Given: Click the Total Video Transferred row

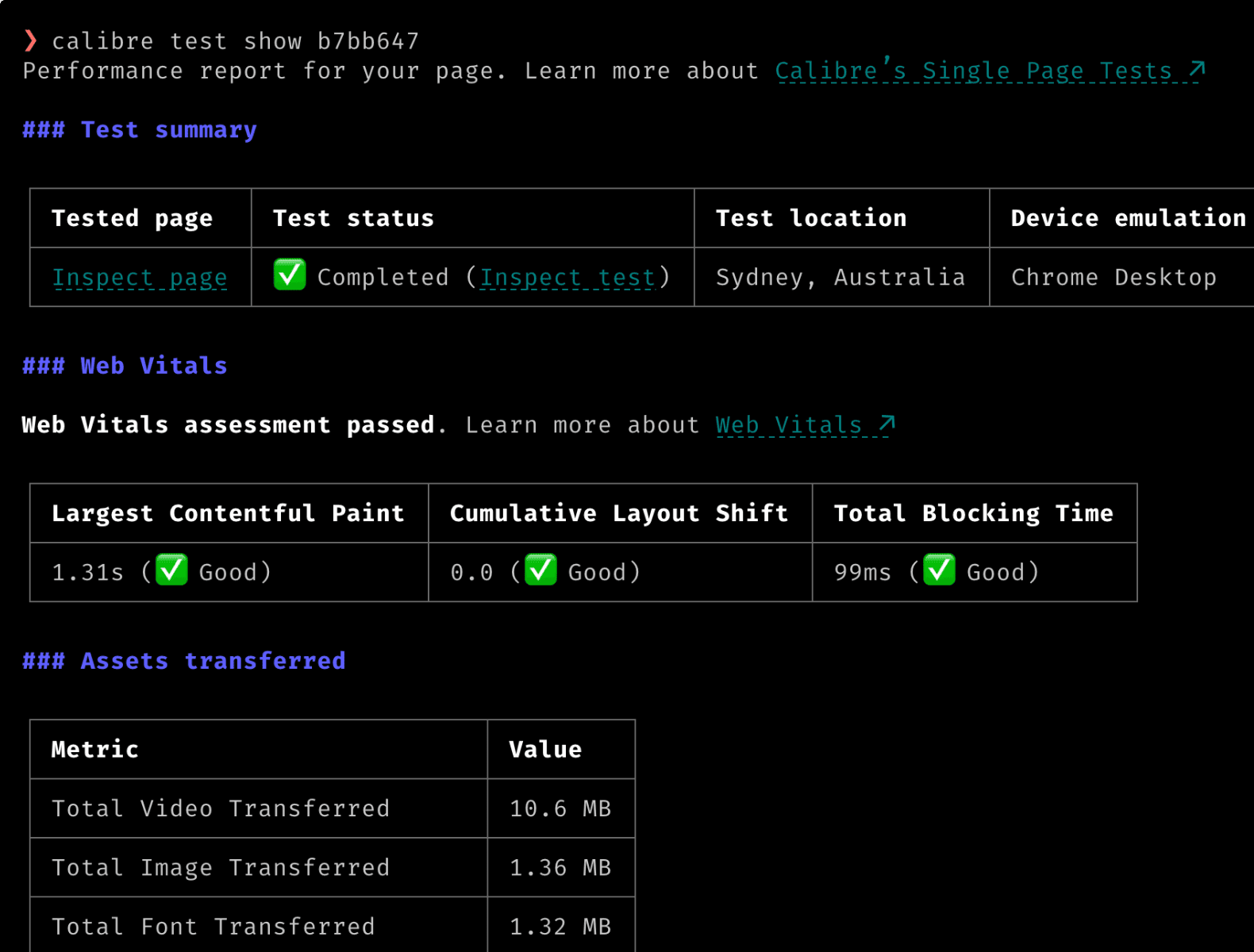Looking at the screenshot, I should pos(221,808).
